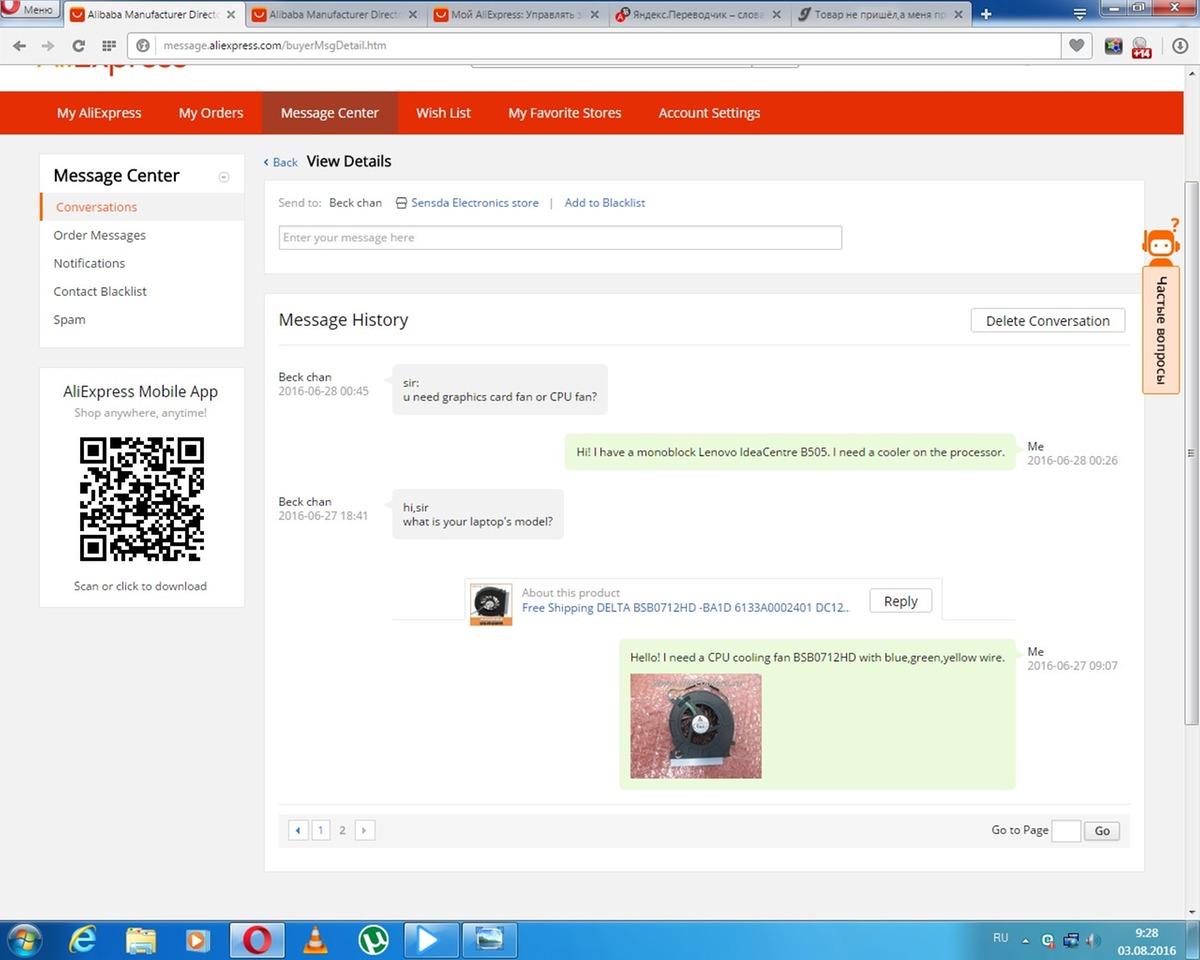Reload the page with refresh icon
Screen dimensions: 1200x960
click(x=78, y=46)
